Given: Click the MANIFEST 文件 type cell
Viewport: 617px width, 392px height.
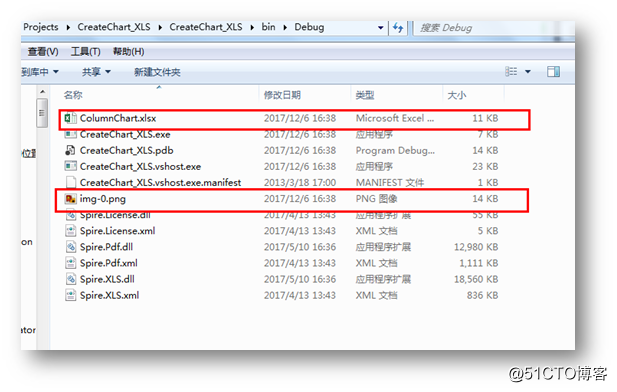Looking at the screenshot, I should point(390,183).
